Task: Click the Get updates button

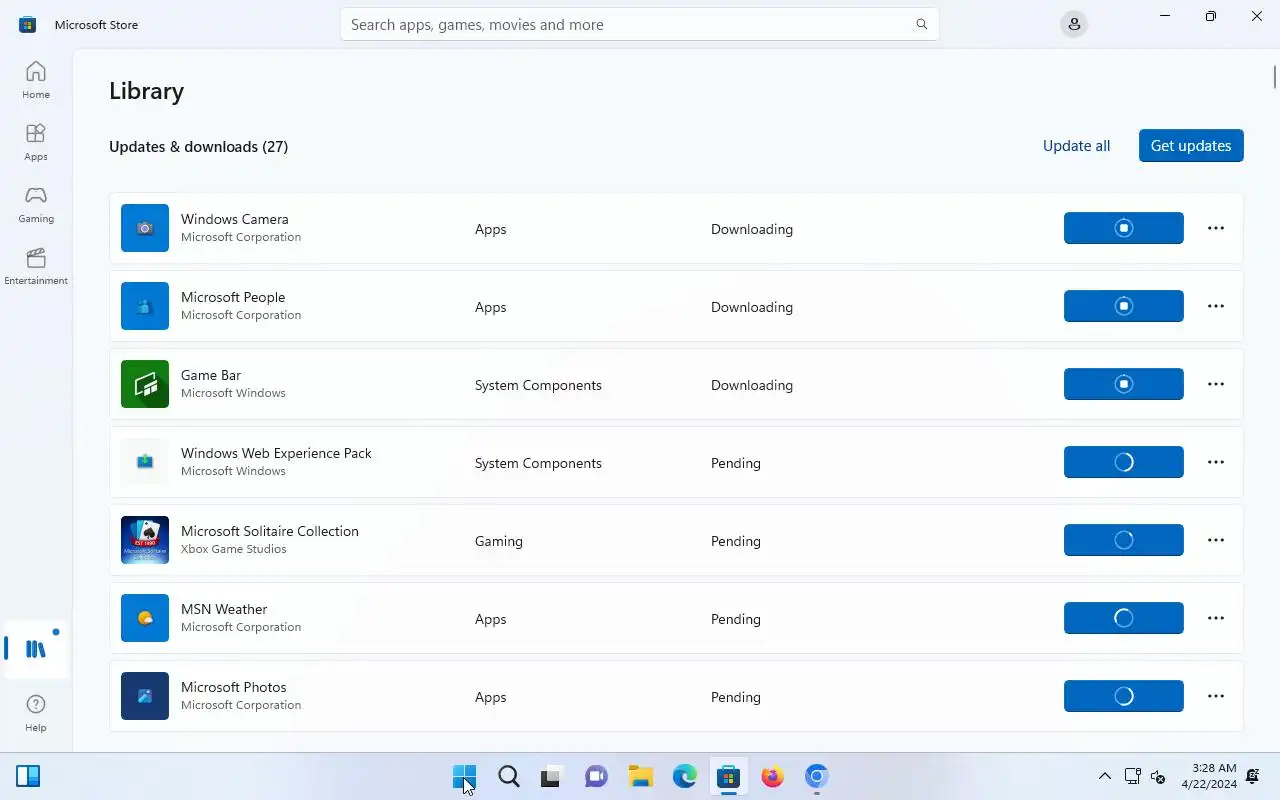Action: click(x=1191, y=146)
